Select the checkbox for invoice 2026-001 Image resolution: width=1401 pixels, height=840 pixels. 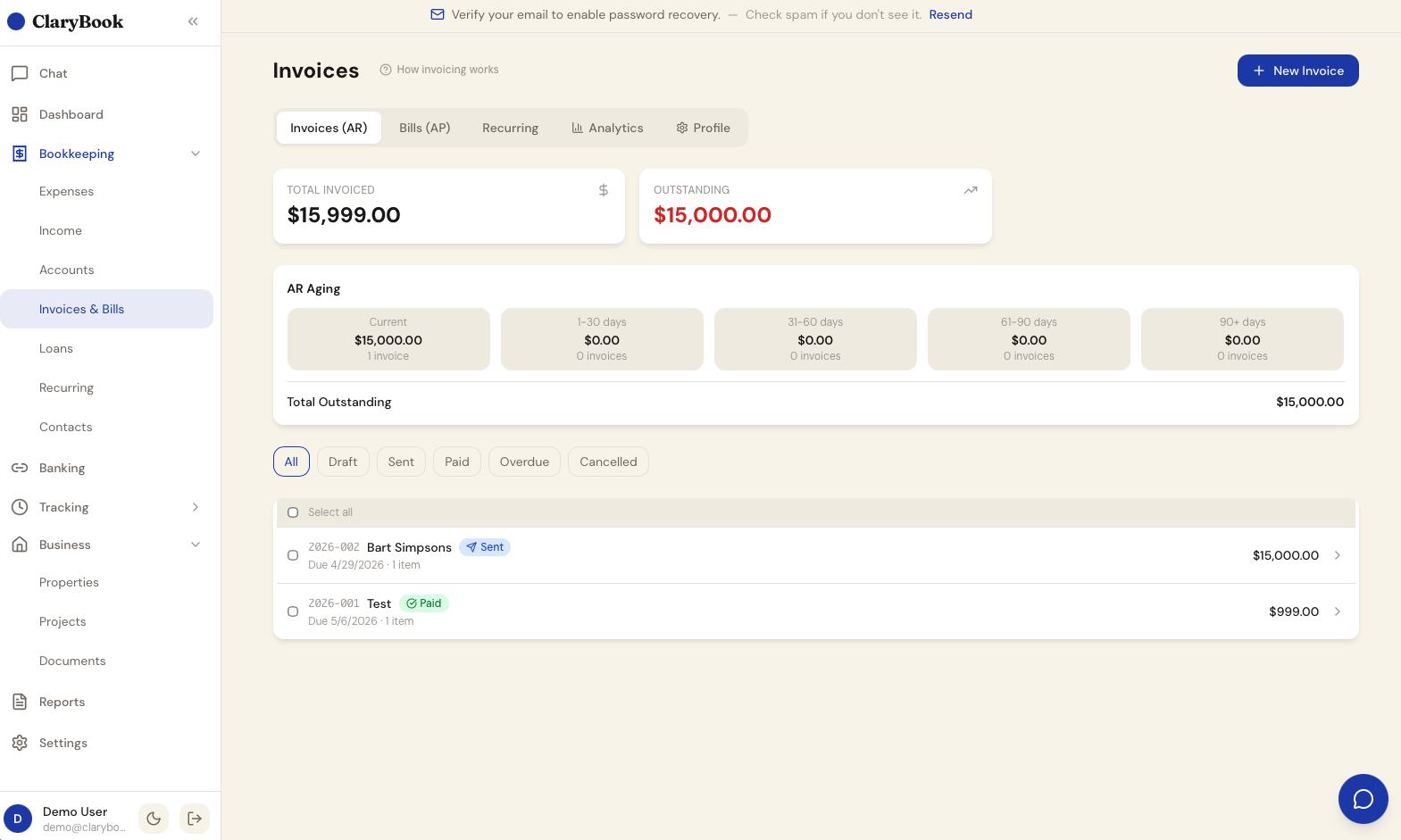293,611
